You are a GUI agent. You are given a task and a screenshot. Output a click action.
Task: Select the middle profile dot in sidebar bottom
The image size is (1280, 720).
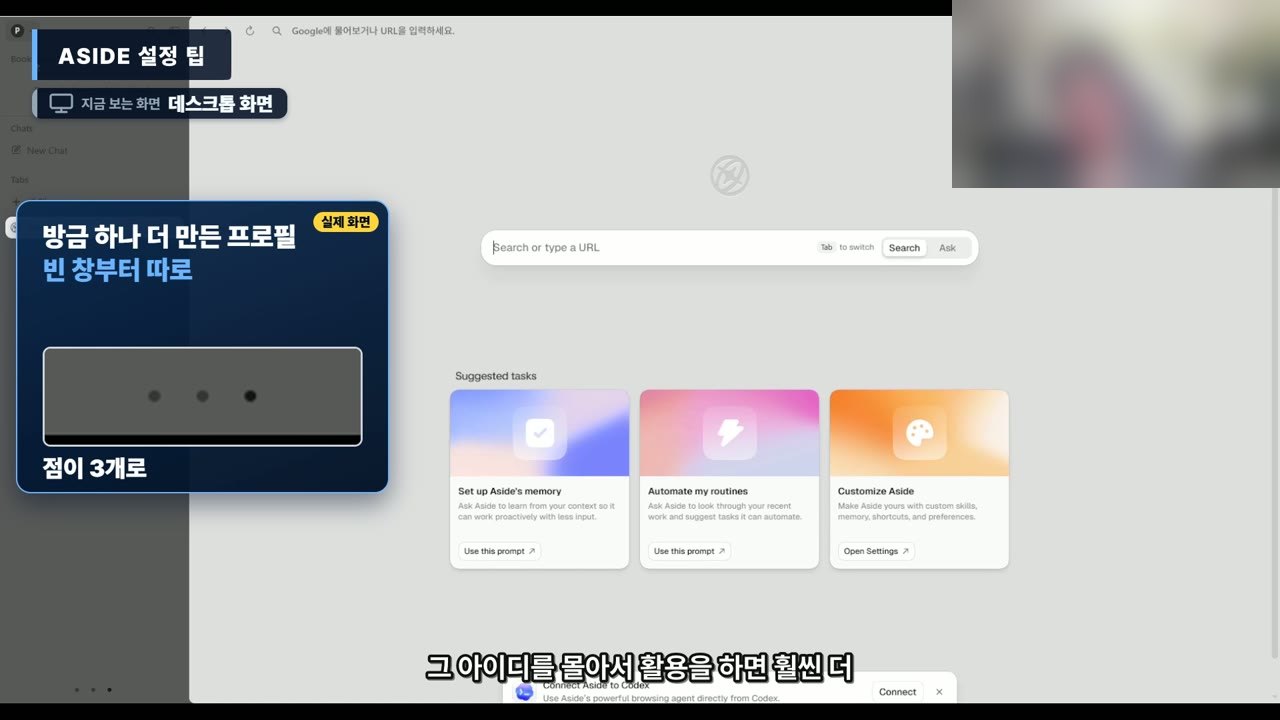(93, 690)
